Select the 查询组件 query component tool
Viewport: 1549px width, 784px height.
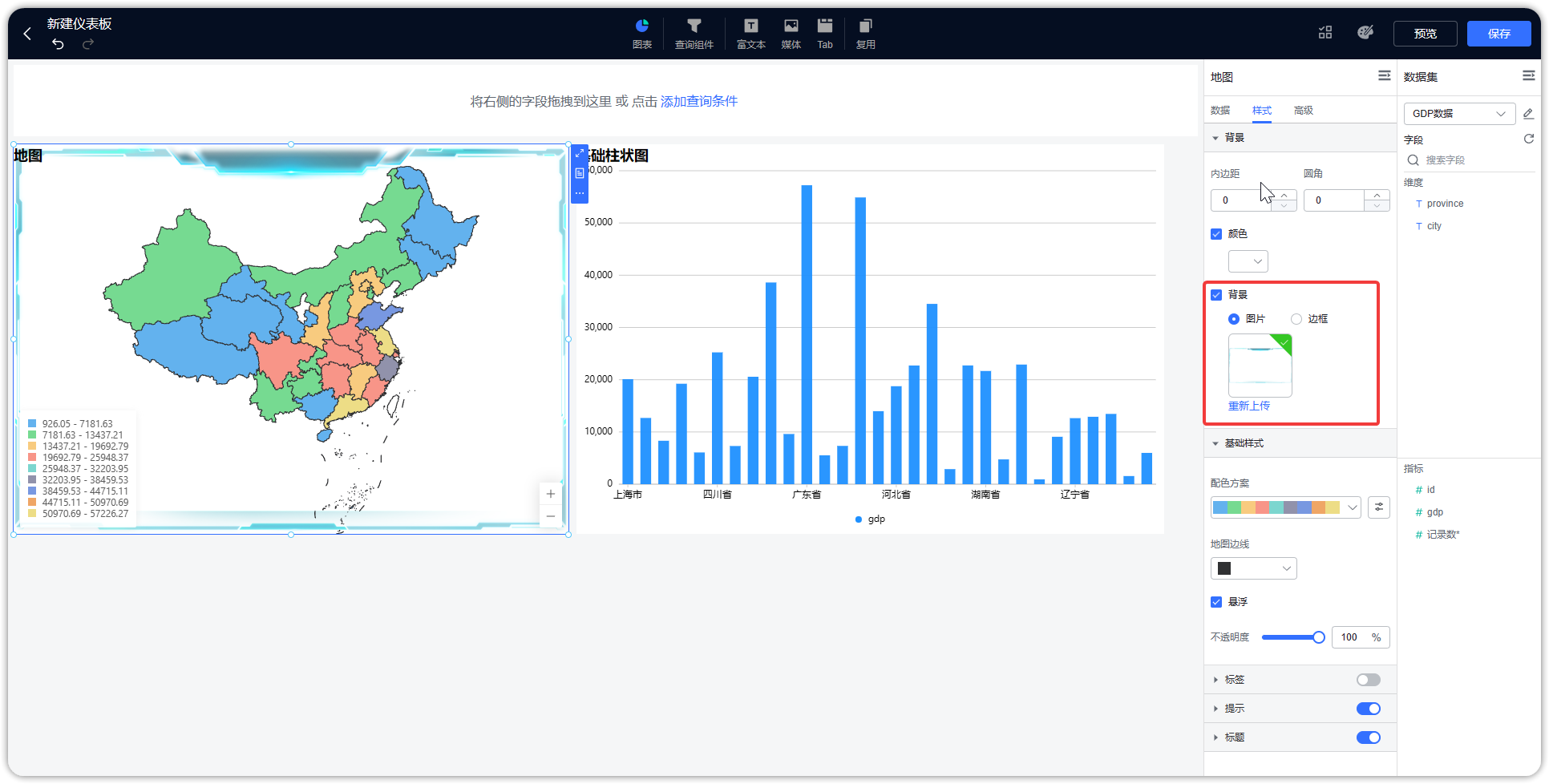point(694,34)
